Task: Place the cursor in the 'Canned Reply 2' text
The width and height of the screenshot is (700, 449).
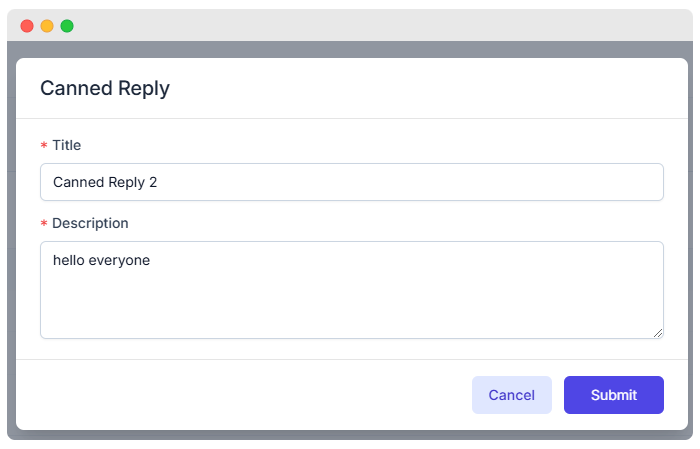Action: click(105, 182)
